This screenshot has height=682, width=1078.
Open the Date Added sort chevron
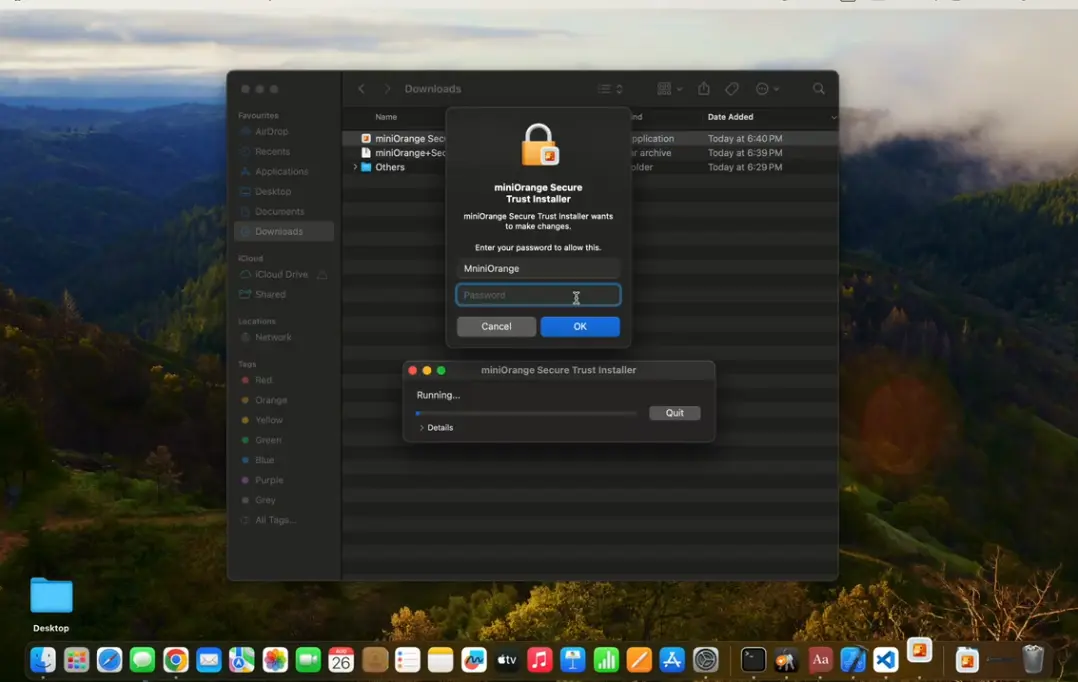pos(833,117)
